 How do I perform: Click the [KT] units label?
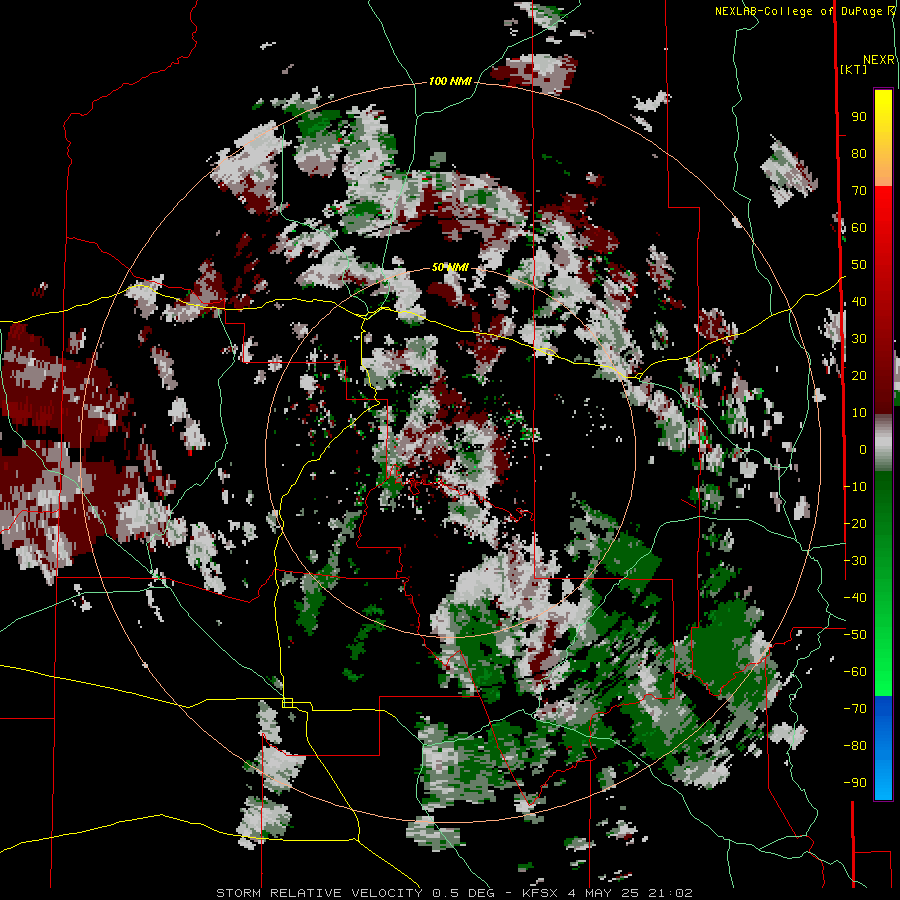(x=854, y=69)
